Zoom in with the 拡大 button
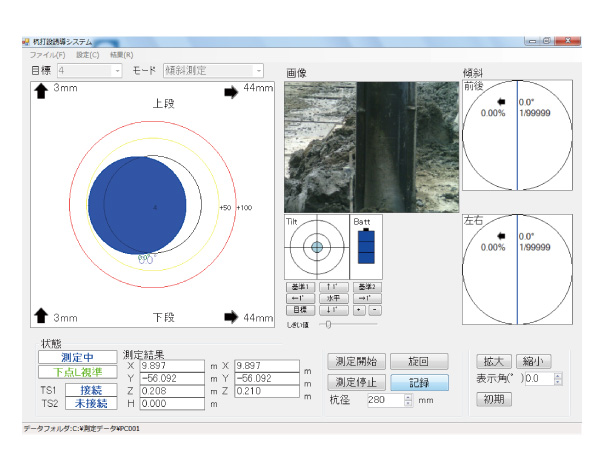 (x=494, y=361)
